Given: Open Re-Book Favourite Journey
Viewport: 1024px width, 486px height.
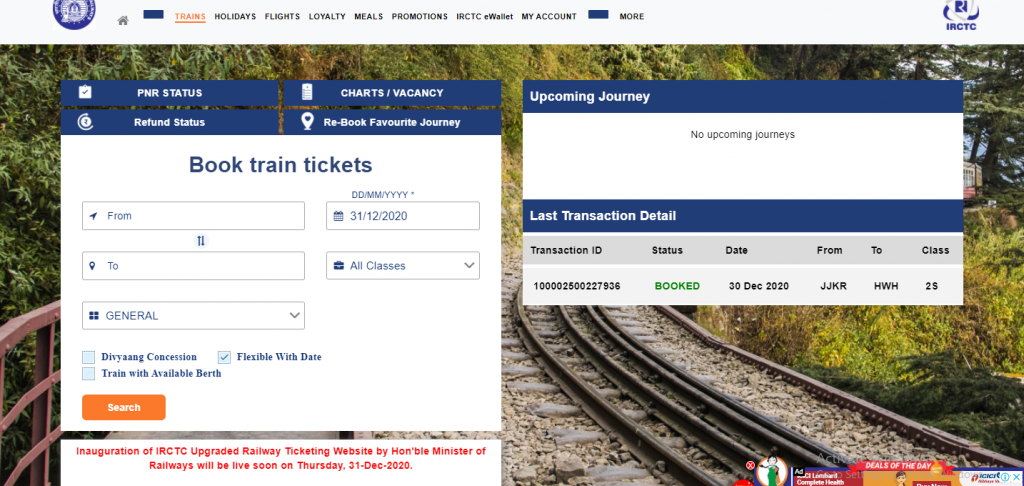Looking at the screenshot, I should [391, 122].
